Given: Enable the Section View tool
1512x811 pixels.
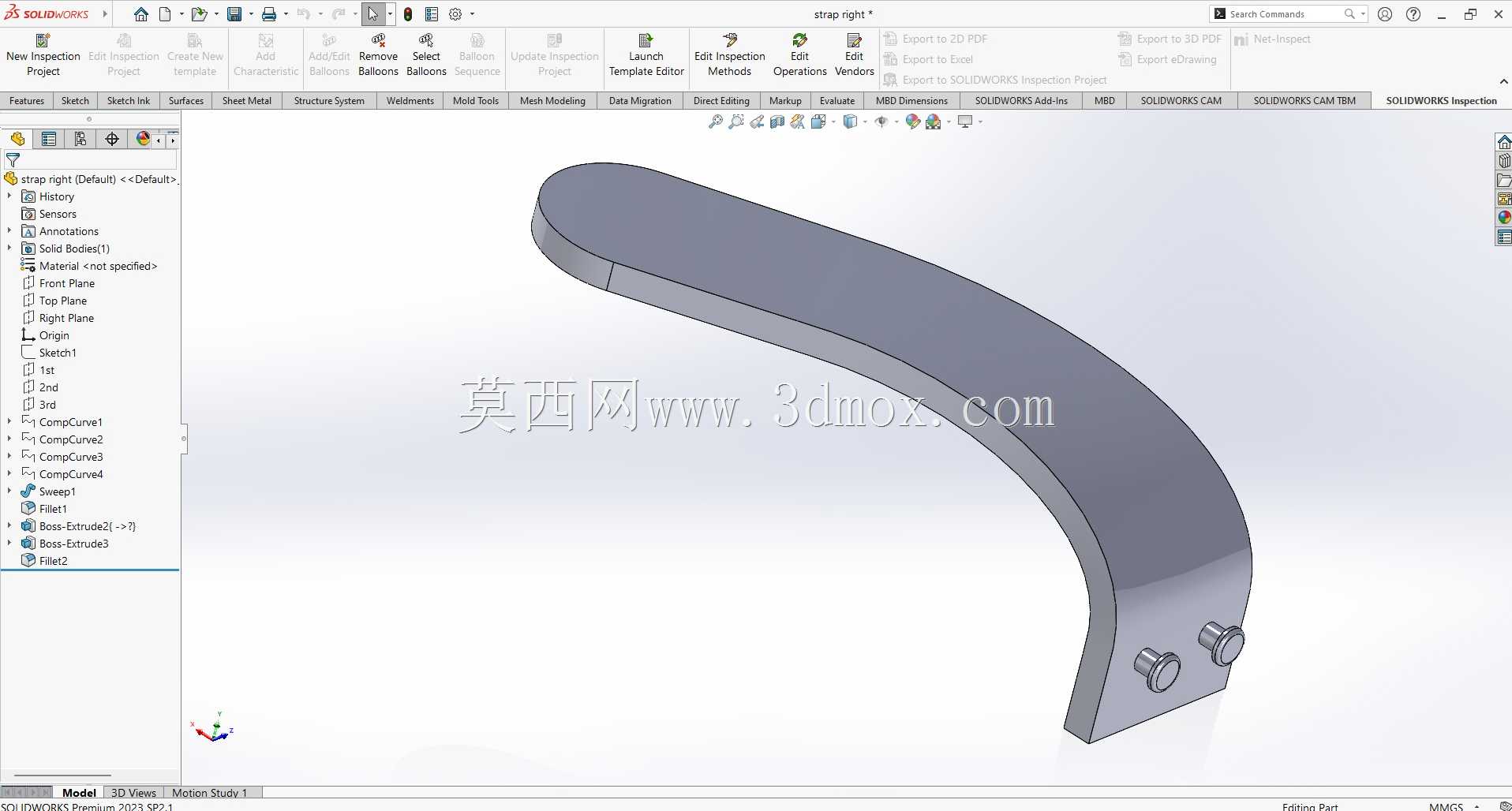Looking at the screenshot, I should click(777, 121).
